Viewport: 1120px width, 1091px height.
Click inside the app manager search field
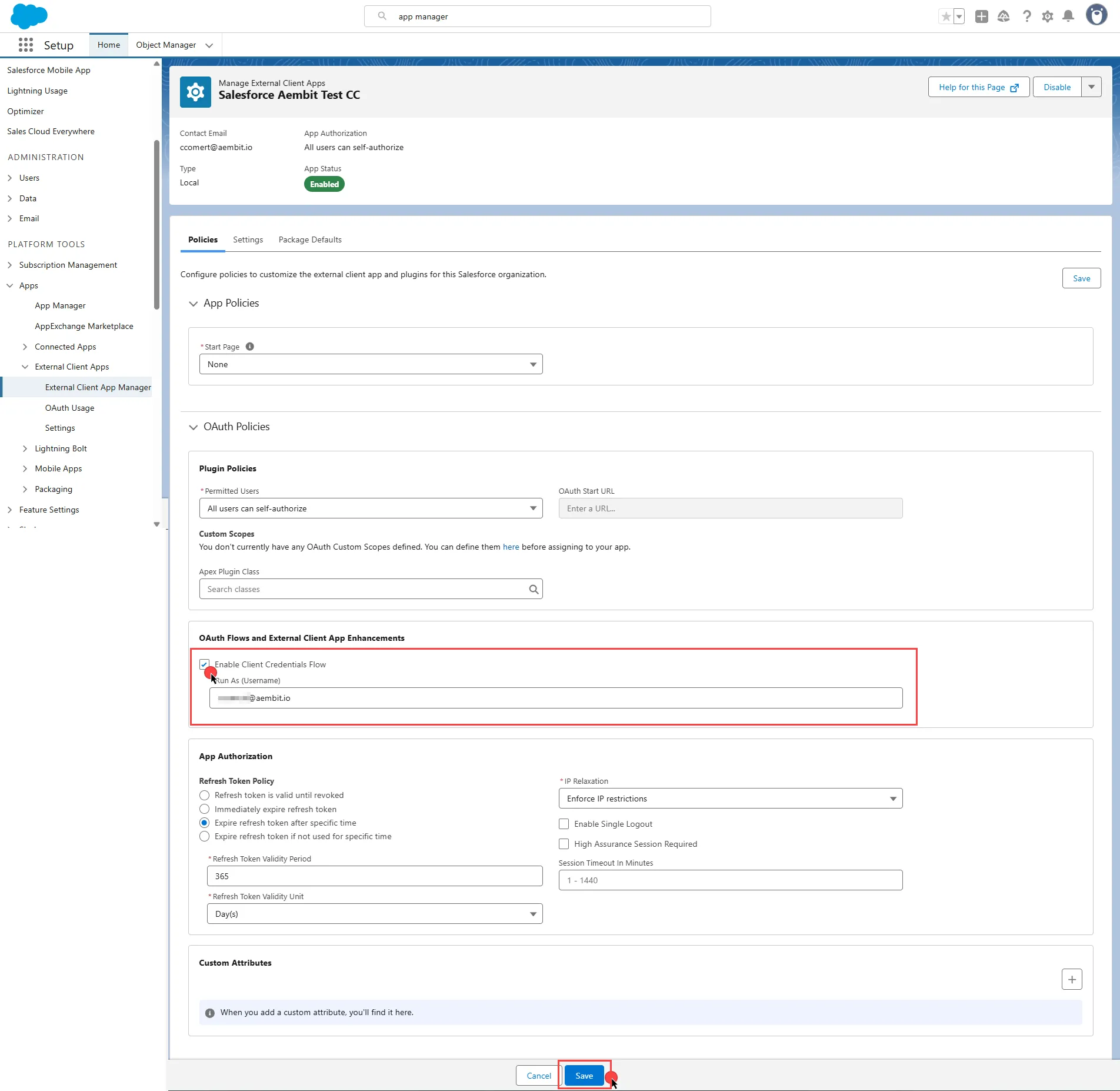[x=536, y=16]
